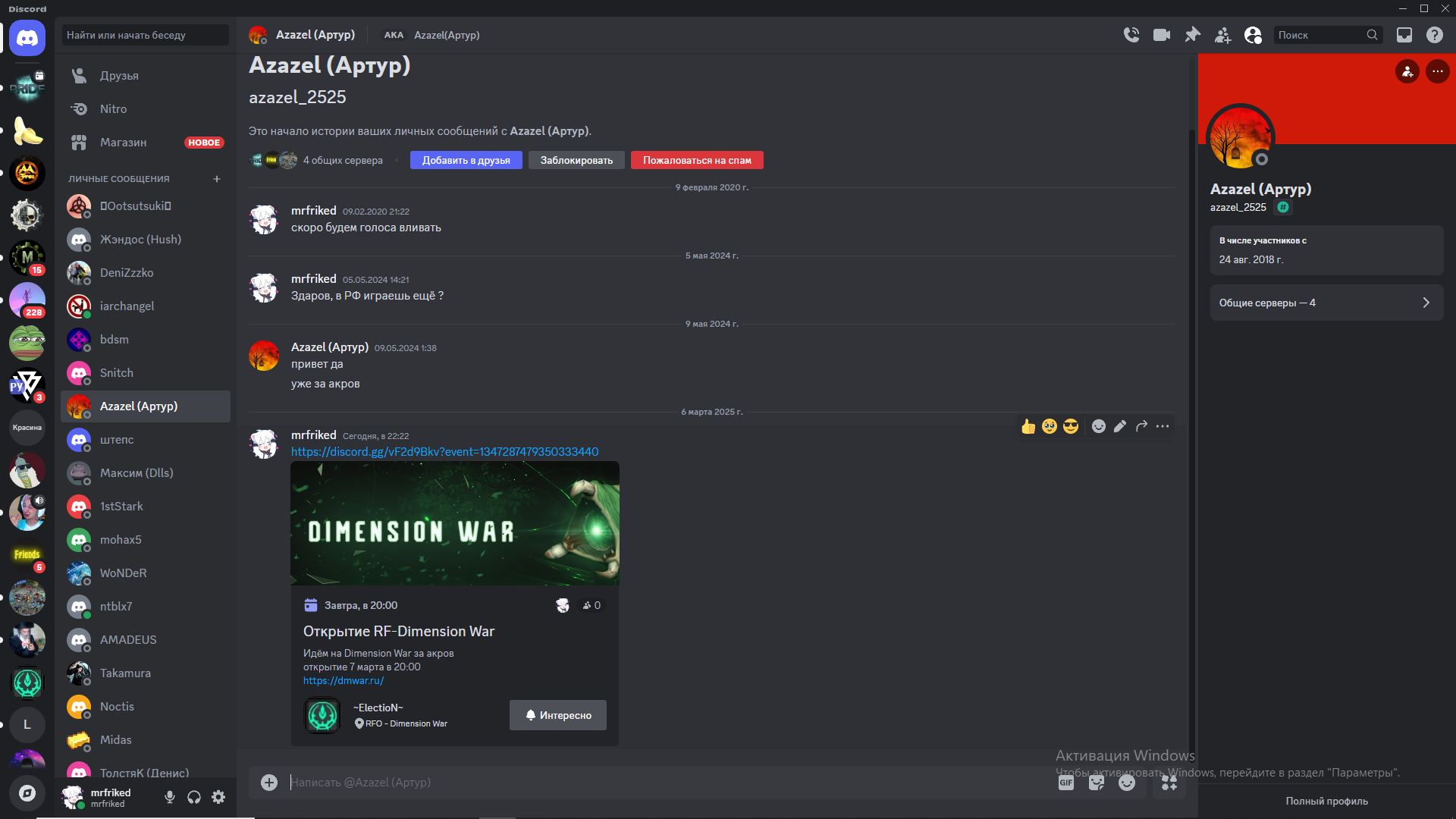Edit the latest message
The height and width of the screenshot is (819, 1456).
tap(1120, 426)
